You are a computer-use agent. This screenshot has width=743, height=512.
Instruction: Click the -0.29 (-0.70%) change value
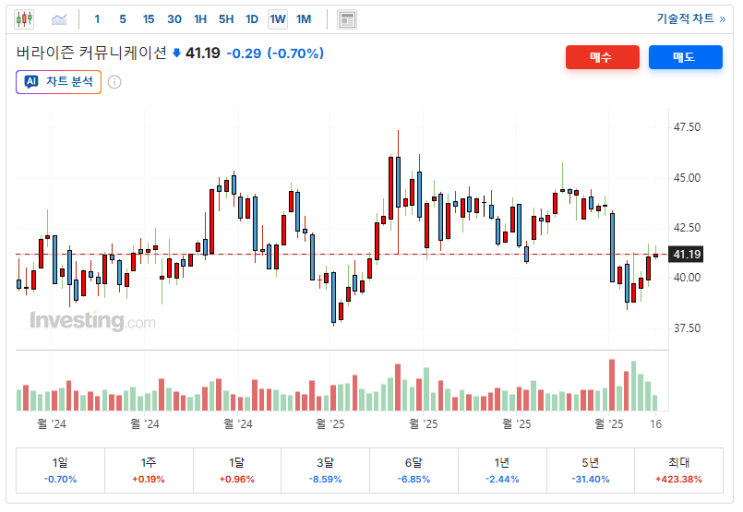[x=275, y=53]
